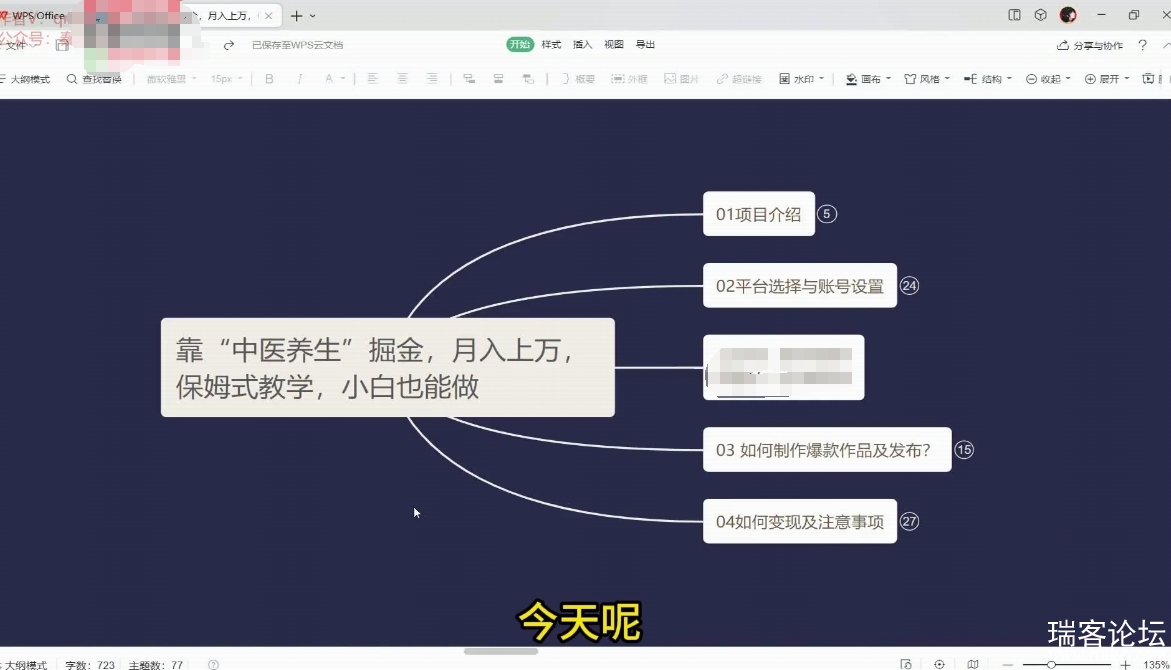
Task: Select the 02平台选择与账号设置 node
Action: 799,286
